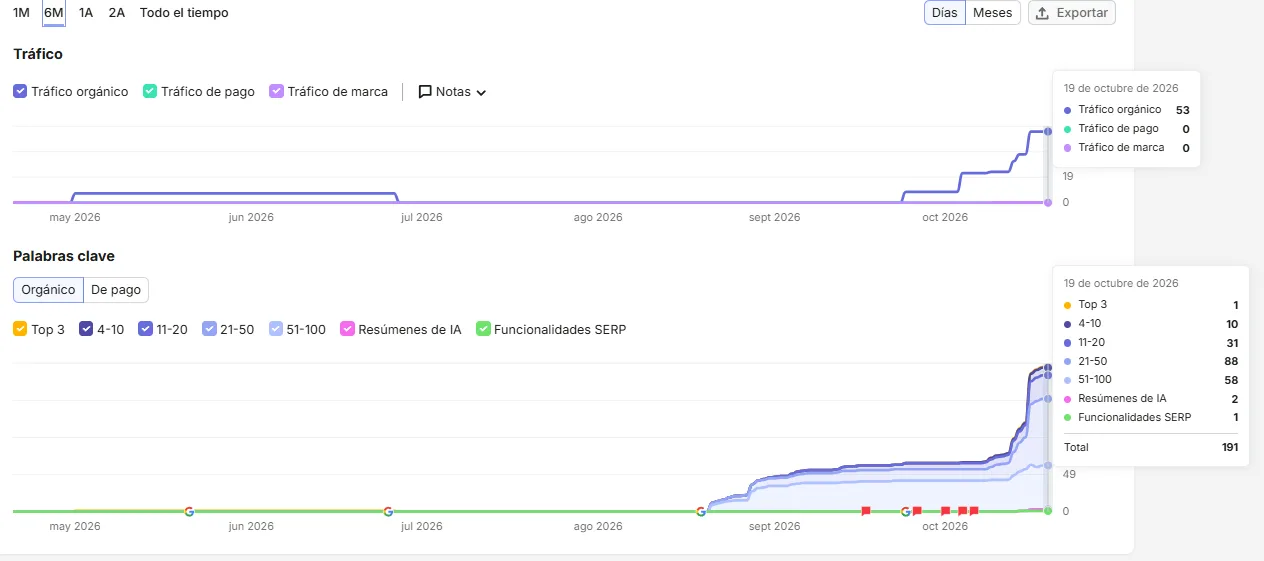Toggle Tráfico de marca checkbox
The height and width of the screenshot is (561, 1264).
[276, 91]
